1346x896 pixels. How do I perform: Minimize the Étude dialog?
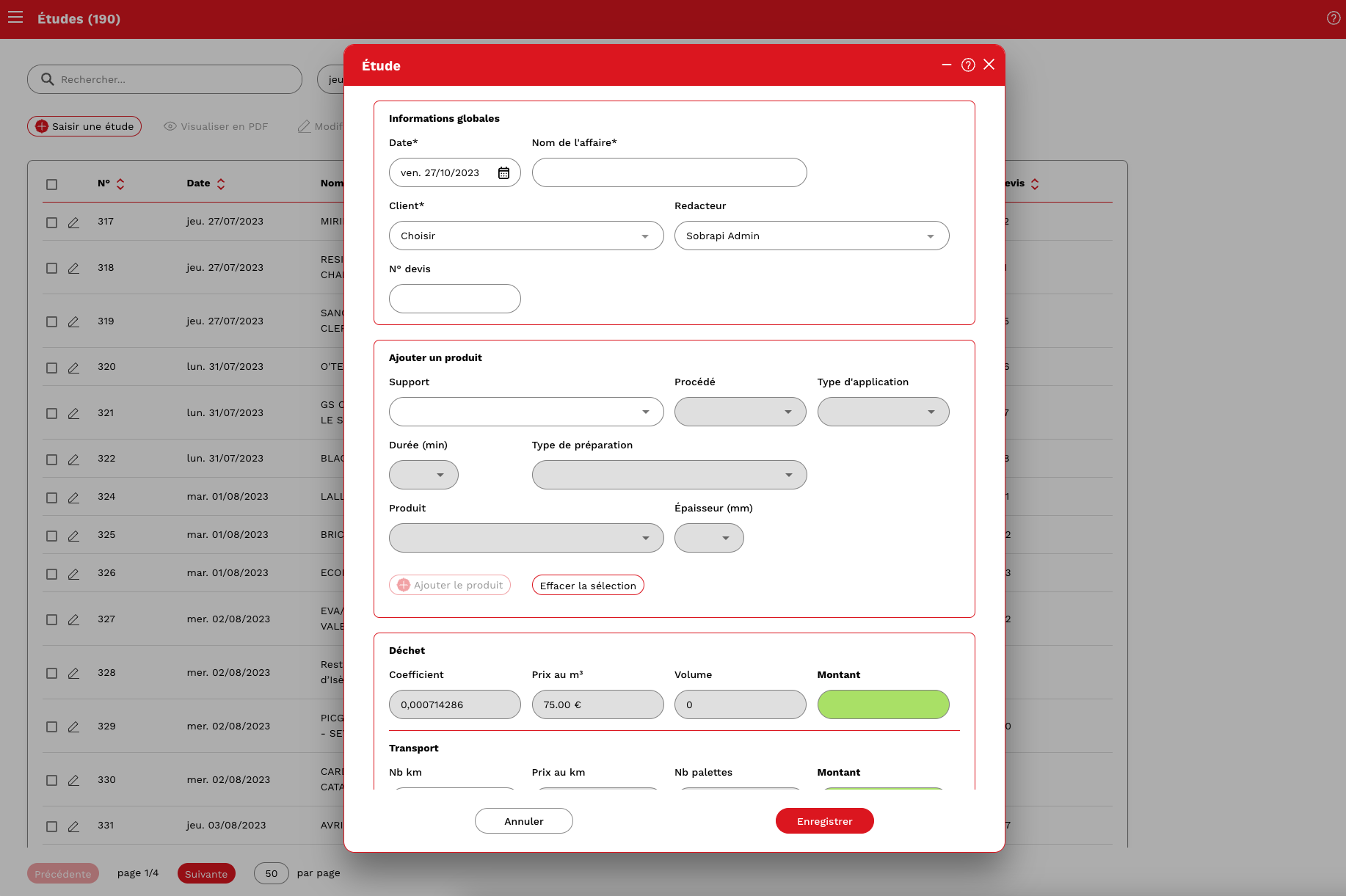click(947, 65)
